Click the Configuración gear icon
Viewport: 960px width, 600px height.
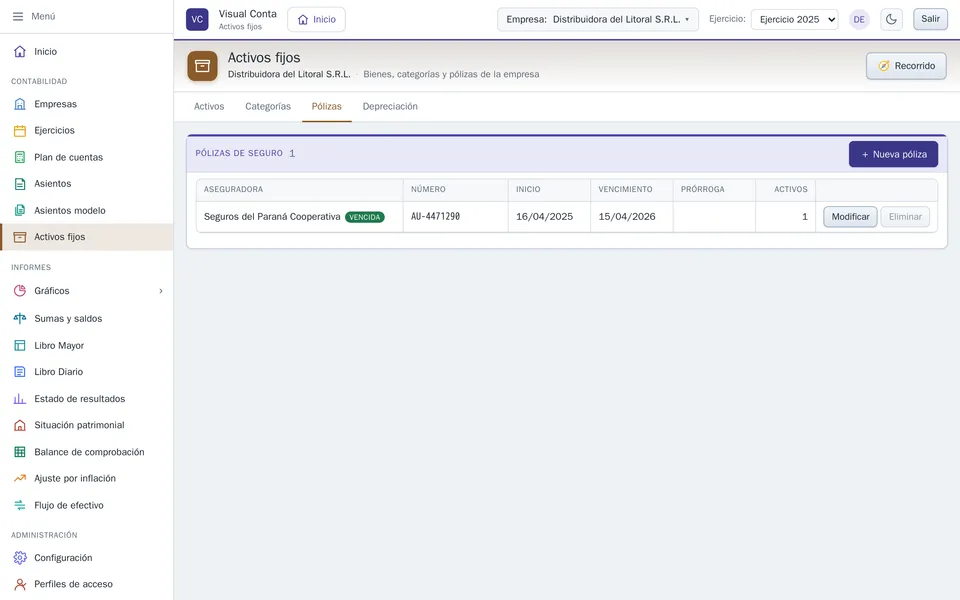[20, 558]
